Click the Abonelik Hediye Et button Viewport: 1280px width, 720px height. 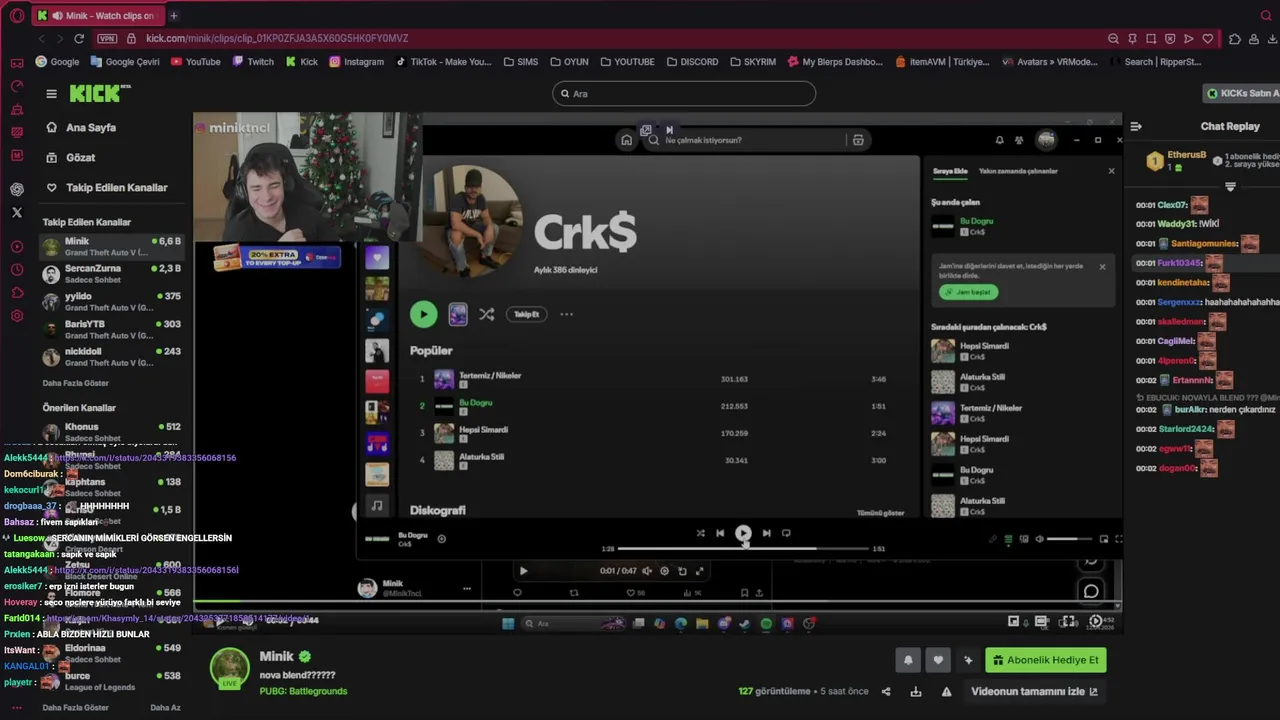click(x=1046, y=660)
